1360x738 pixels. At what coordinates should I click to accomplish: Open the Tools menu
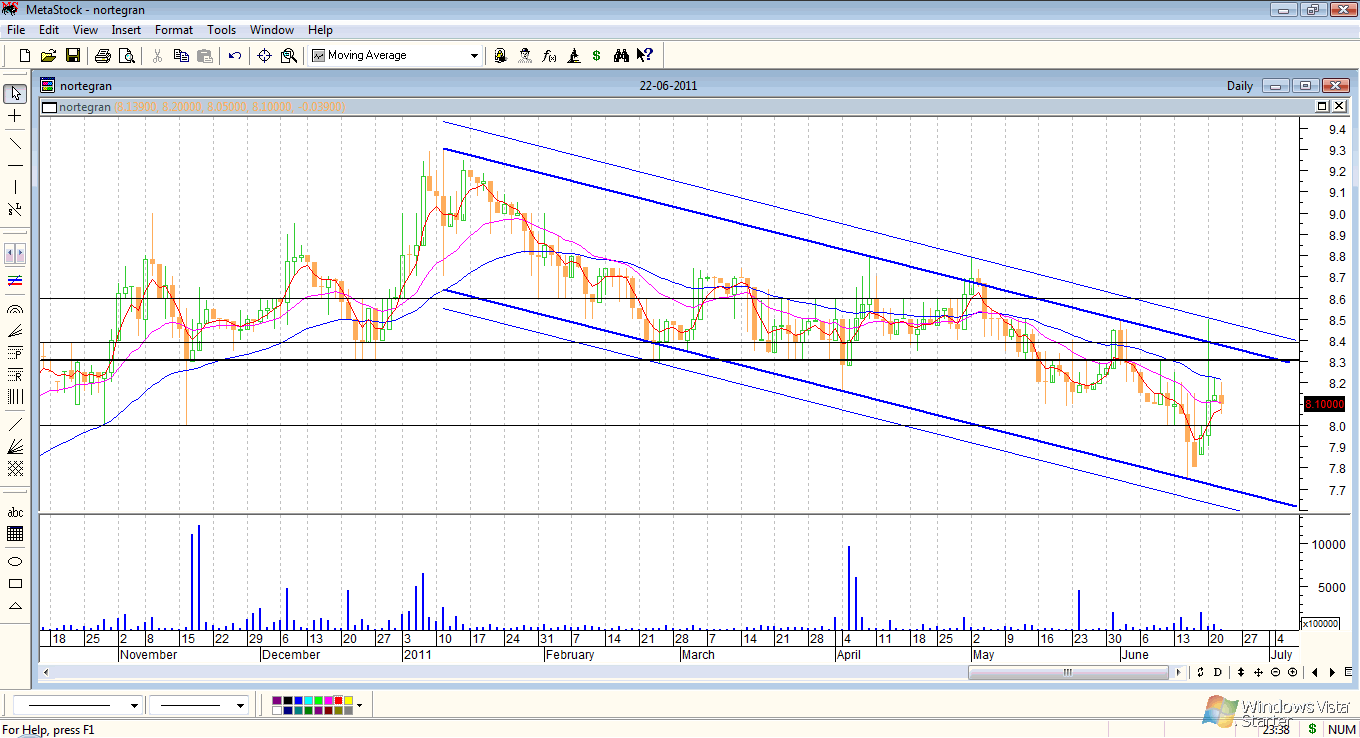click(221, 30)
